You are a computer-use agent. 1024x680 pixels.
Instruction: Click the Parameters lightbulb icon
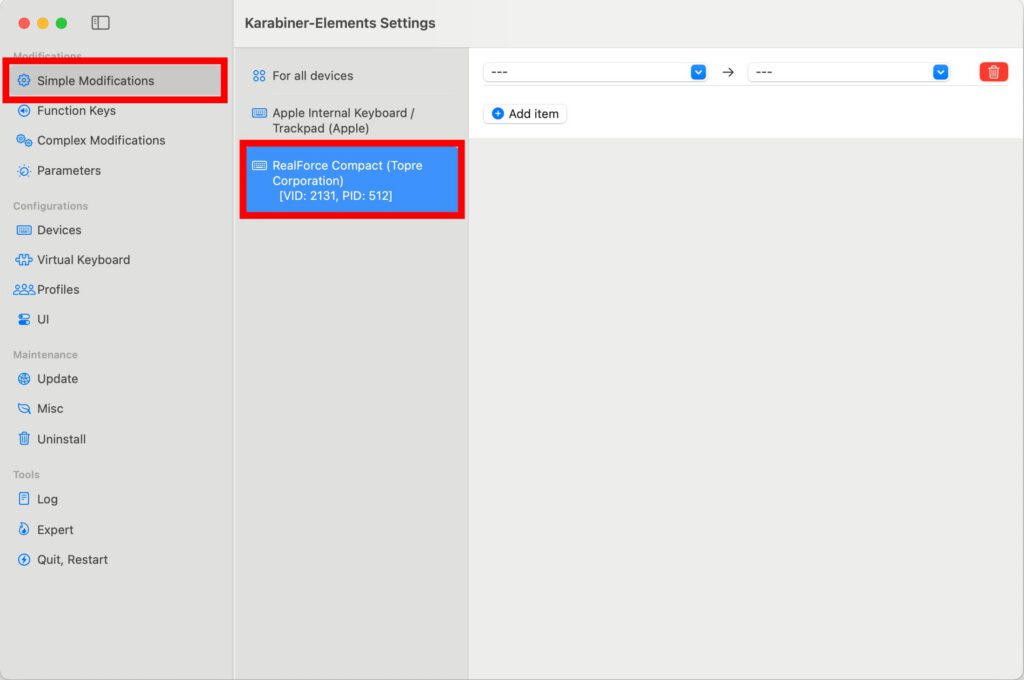tap(25, 171)
